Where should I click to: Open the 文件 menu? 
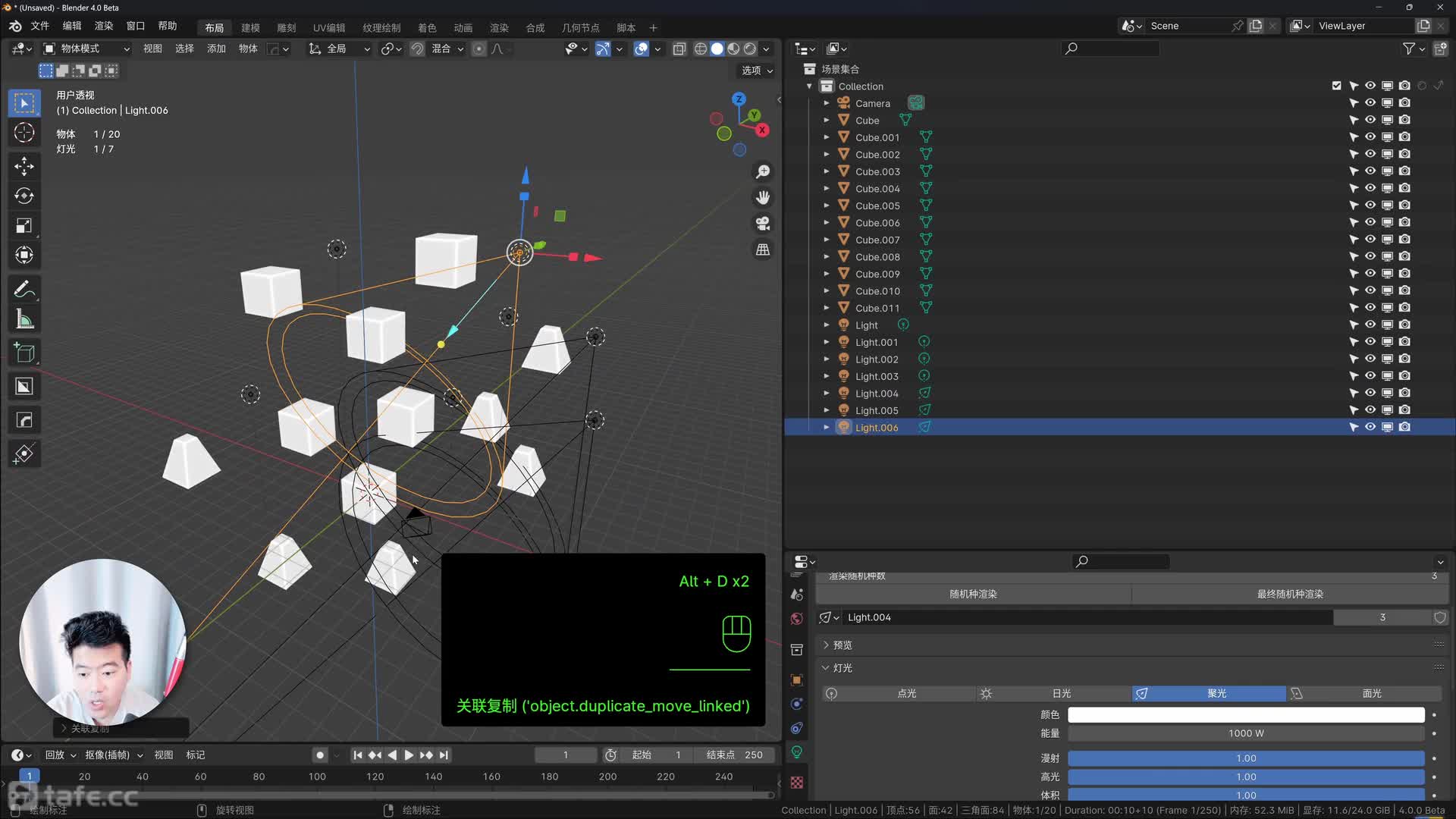point(40,25)
